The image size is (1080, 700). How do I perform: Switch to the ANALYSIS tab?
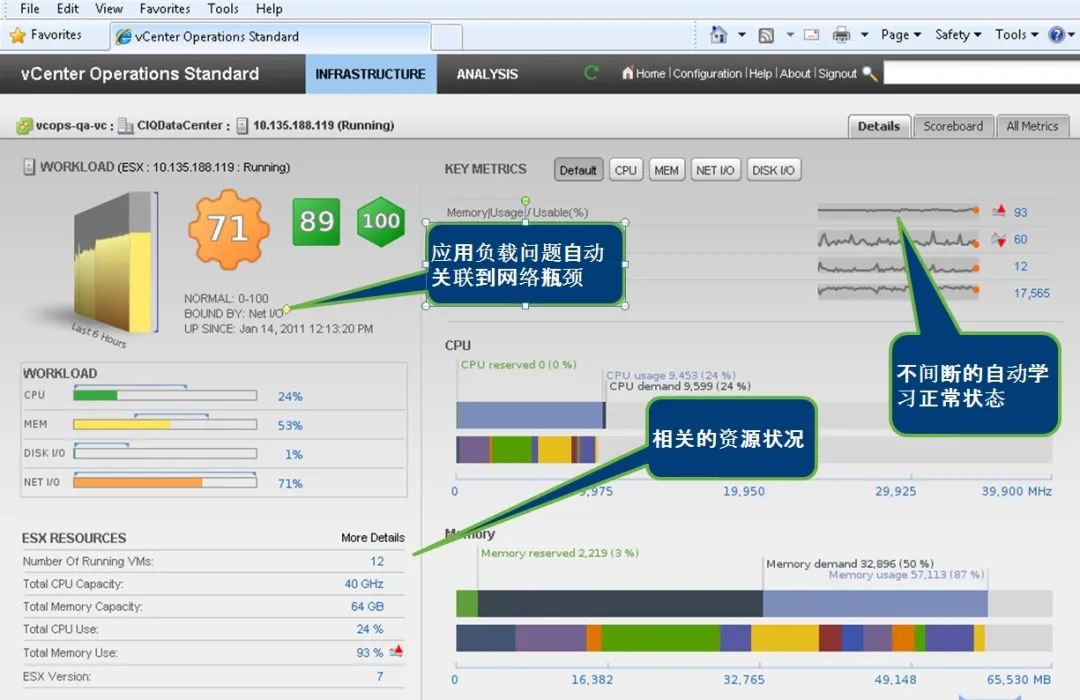[x=487, y=74]
